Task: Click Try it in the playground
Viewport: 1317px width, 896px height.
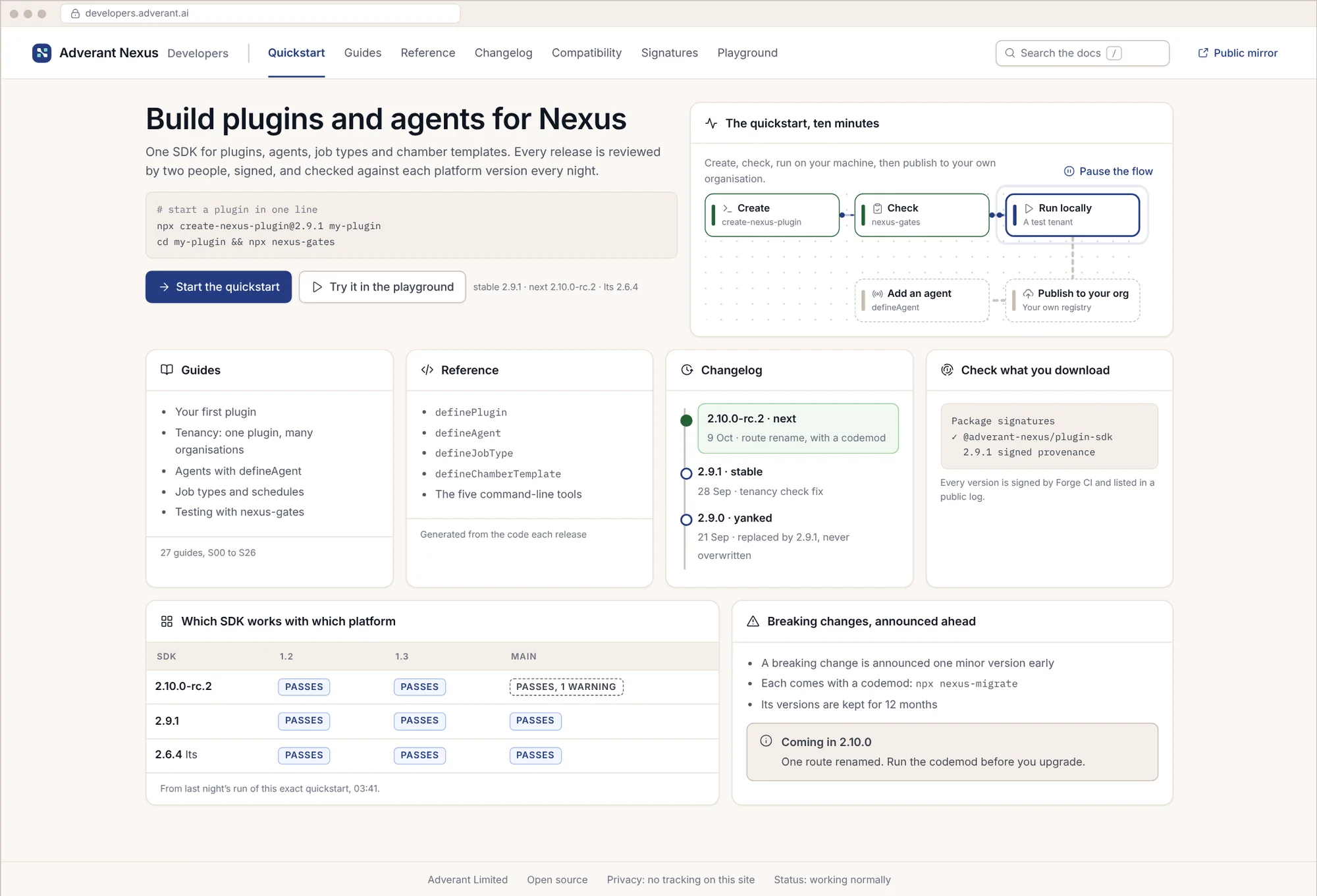Action: pyautogui.click(x=382, y=287)
